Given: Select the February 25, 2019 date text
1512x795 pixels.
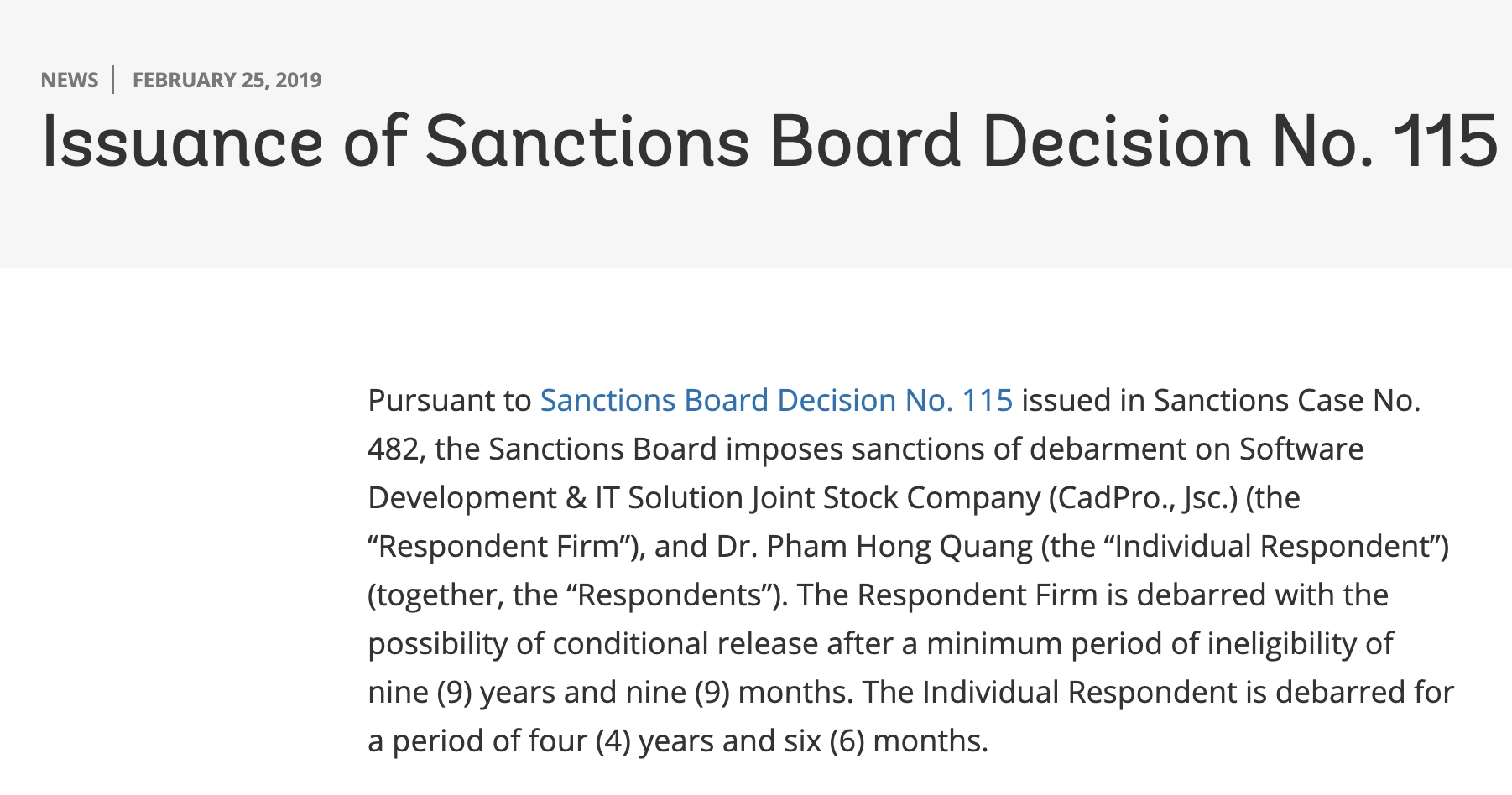Looking at the screenshot, I should point(227,81).
